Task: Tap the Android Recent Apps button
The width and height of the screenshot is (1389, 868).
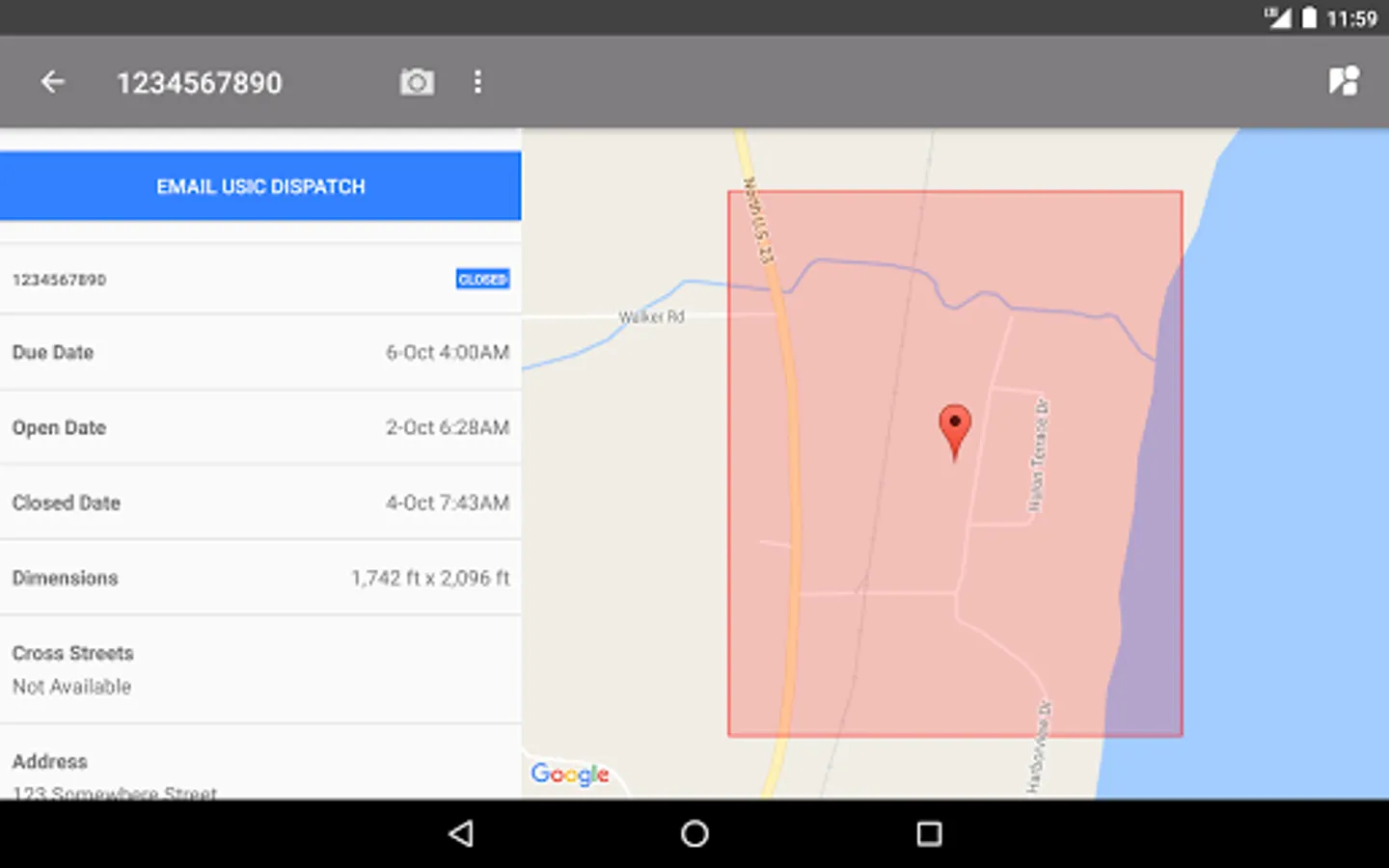Action: point(929,833)
